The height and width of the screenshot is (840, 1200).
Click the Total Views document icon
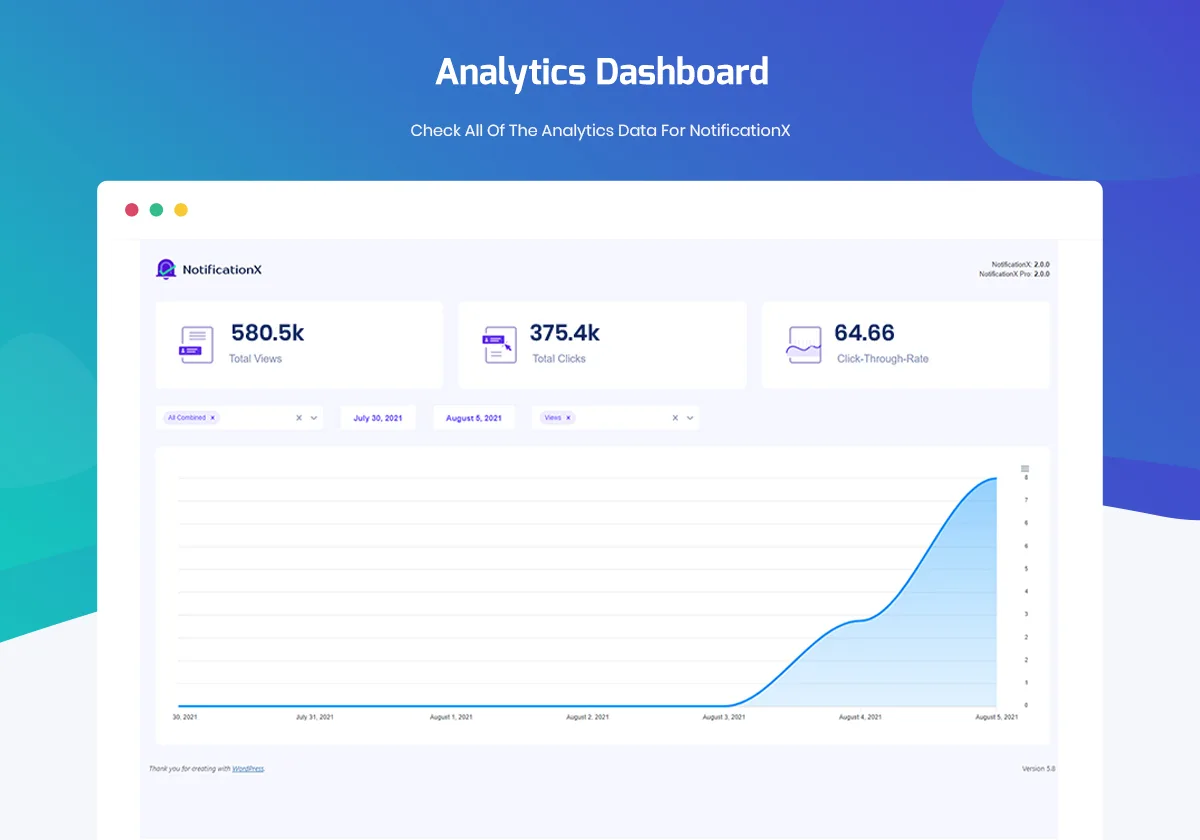click(196, 345)
